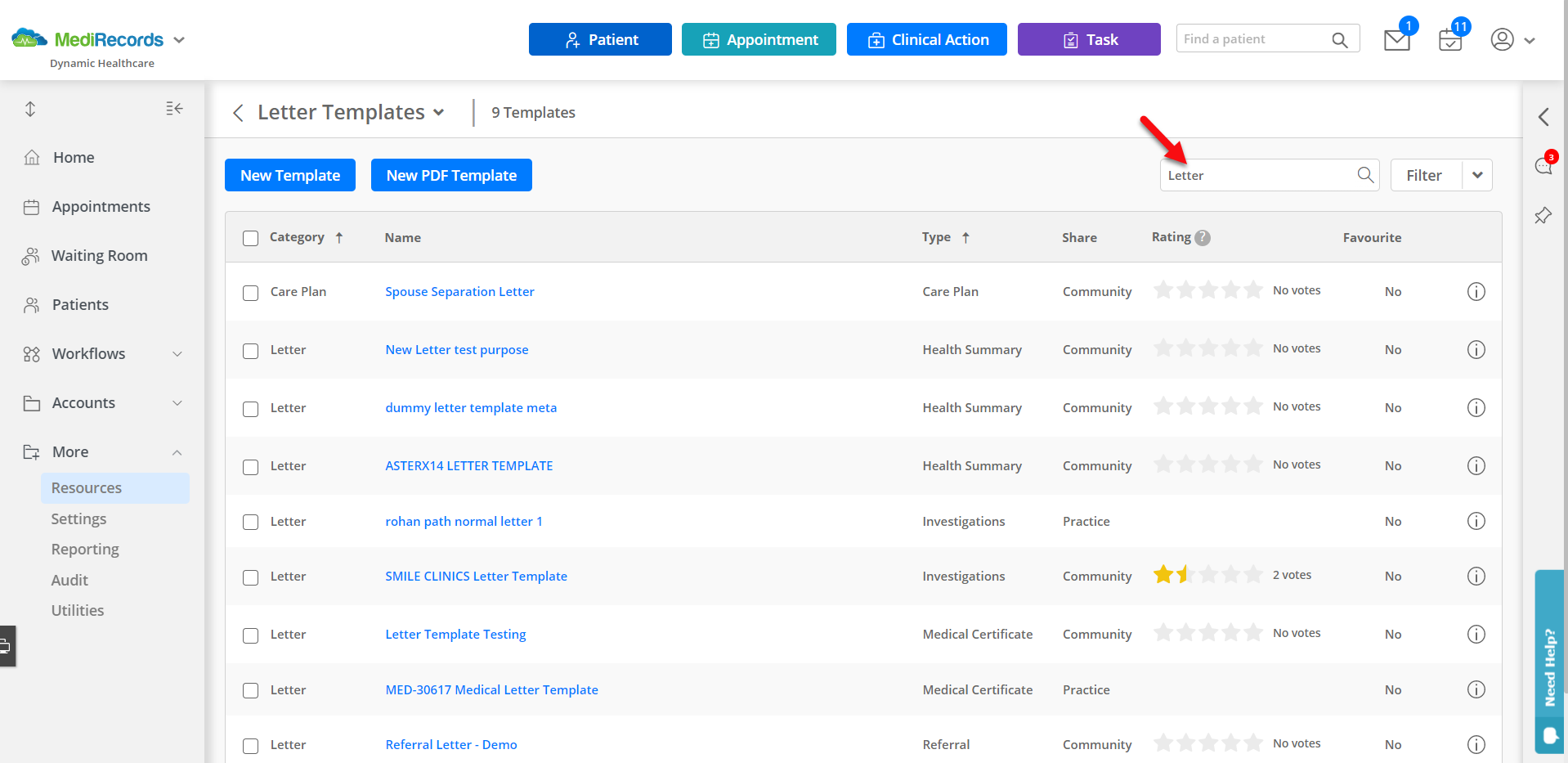Rate SMILE CLINICS Letter Template stars
Image resolution: width=1568 pixels, height=763 pixels.
[1208, 575]
